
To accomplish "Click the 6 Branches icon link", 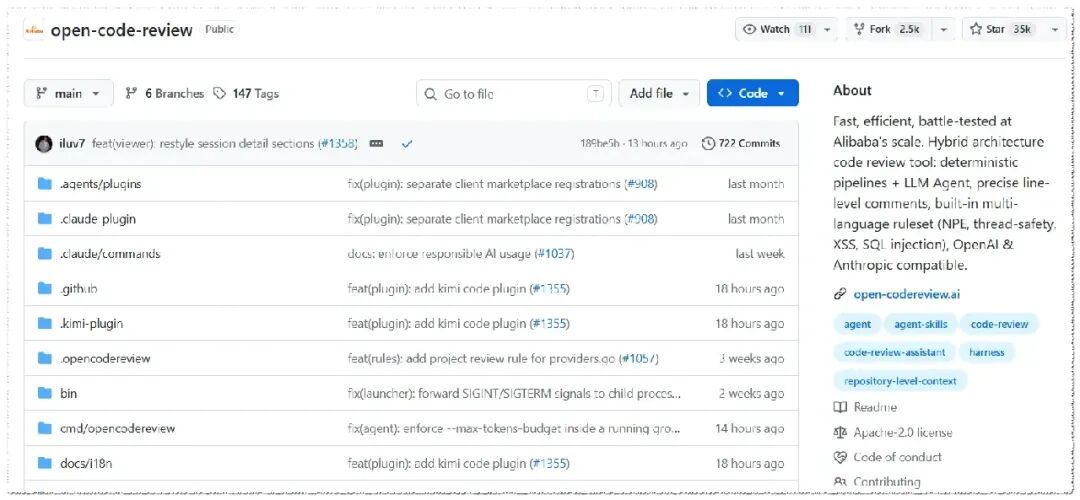I will point(132,94).
